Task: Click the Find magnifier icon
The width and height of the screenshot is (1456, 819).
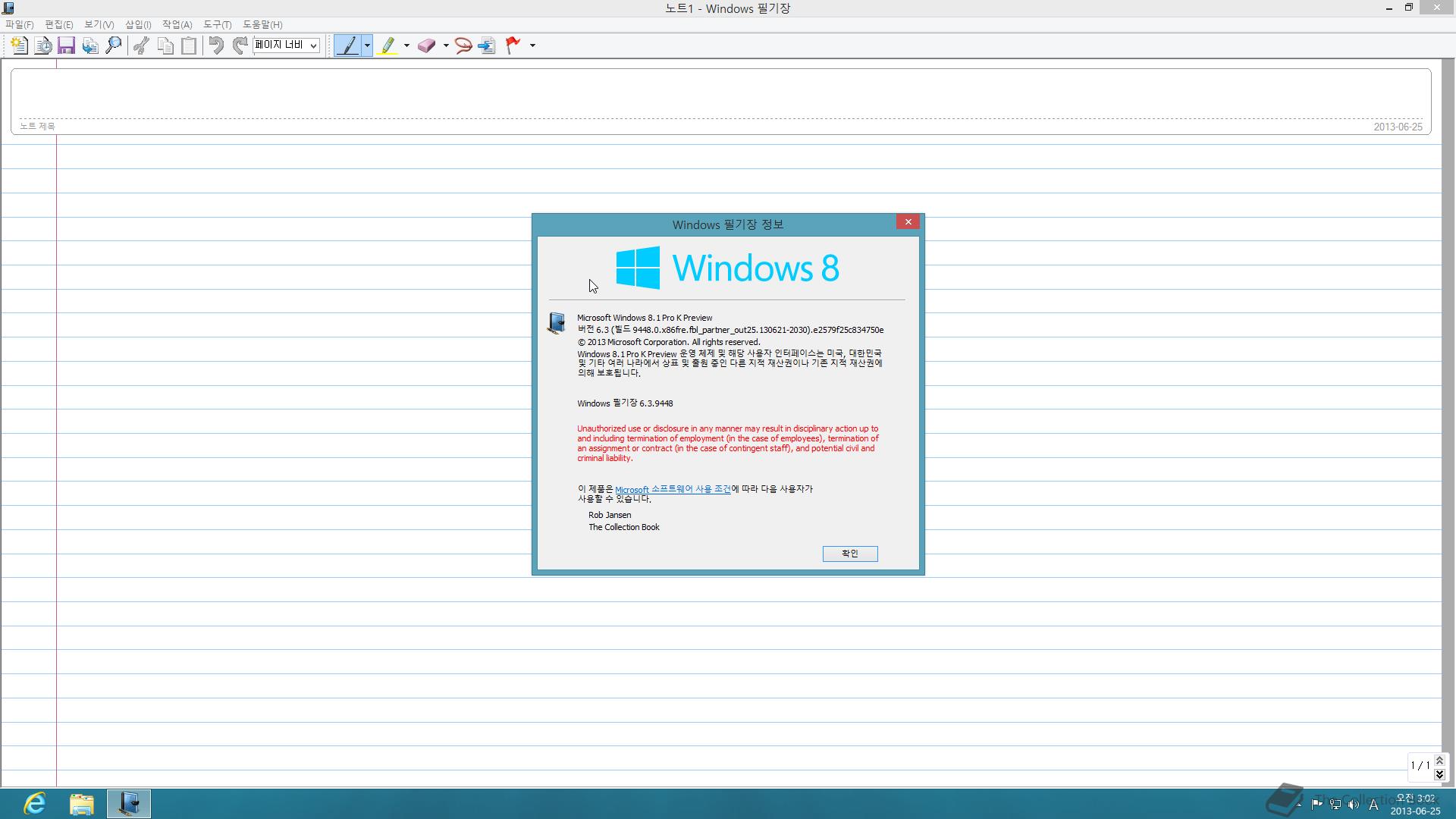Action: click(114, 45)
